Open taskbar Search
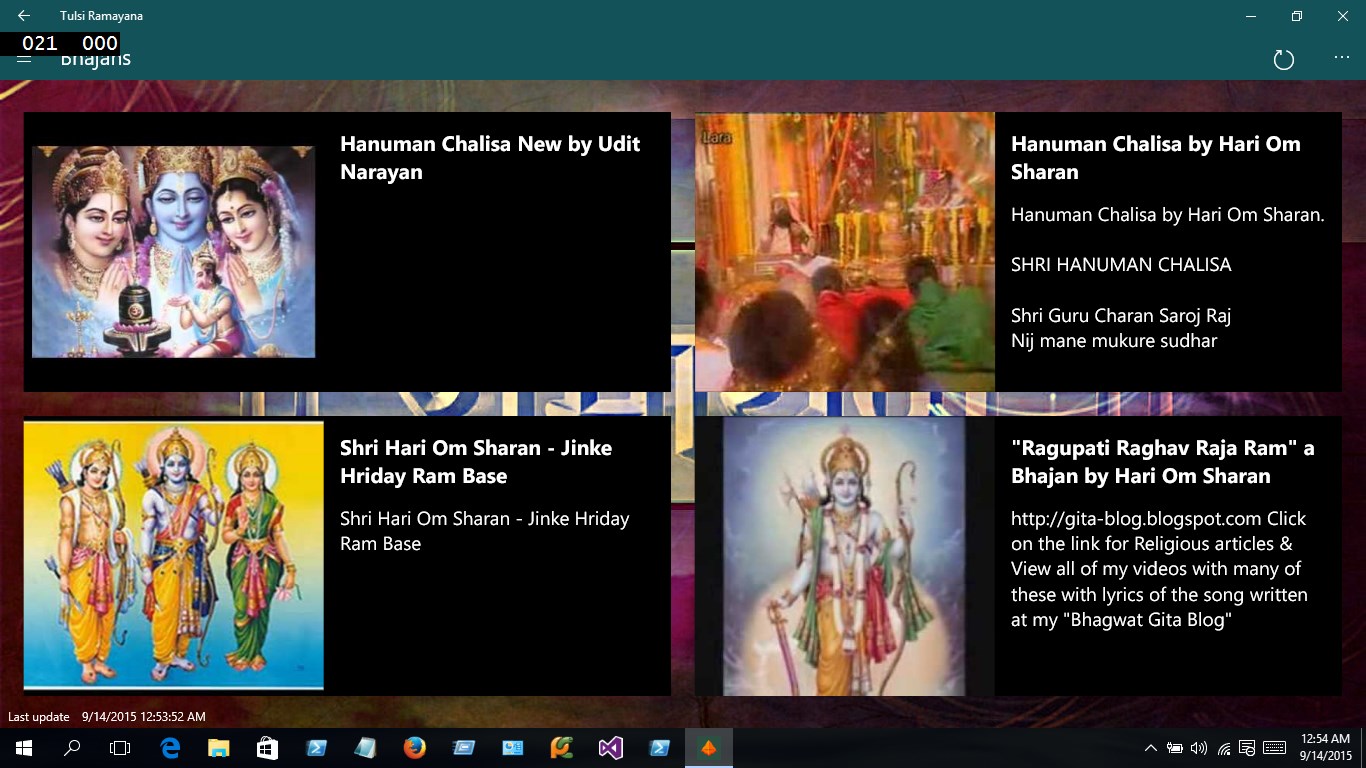This screenshot has width=1366, height=768. click(72, 748)
